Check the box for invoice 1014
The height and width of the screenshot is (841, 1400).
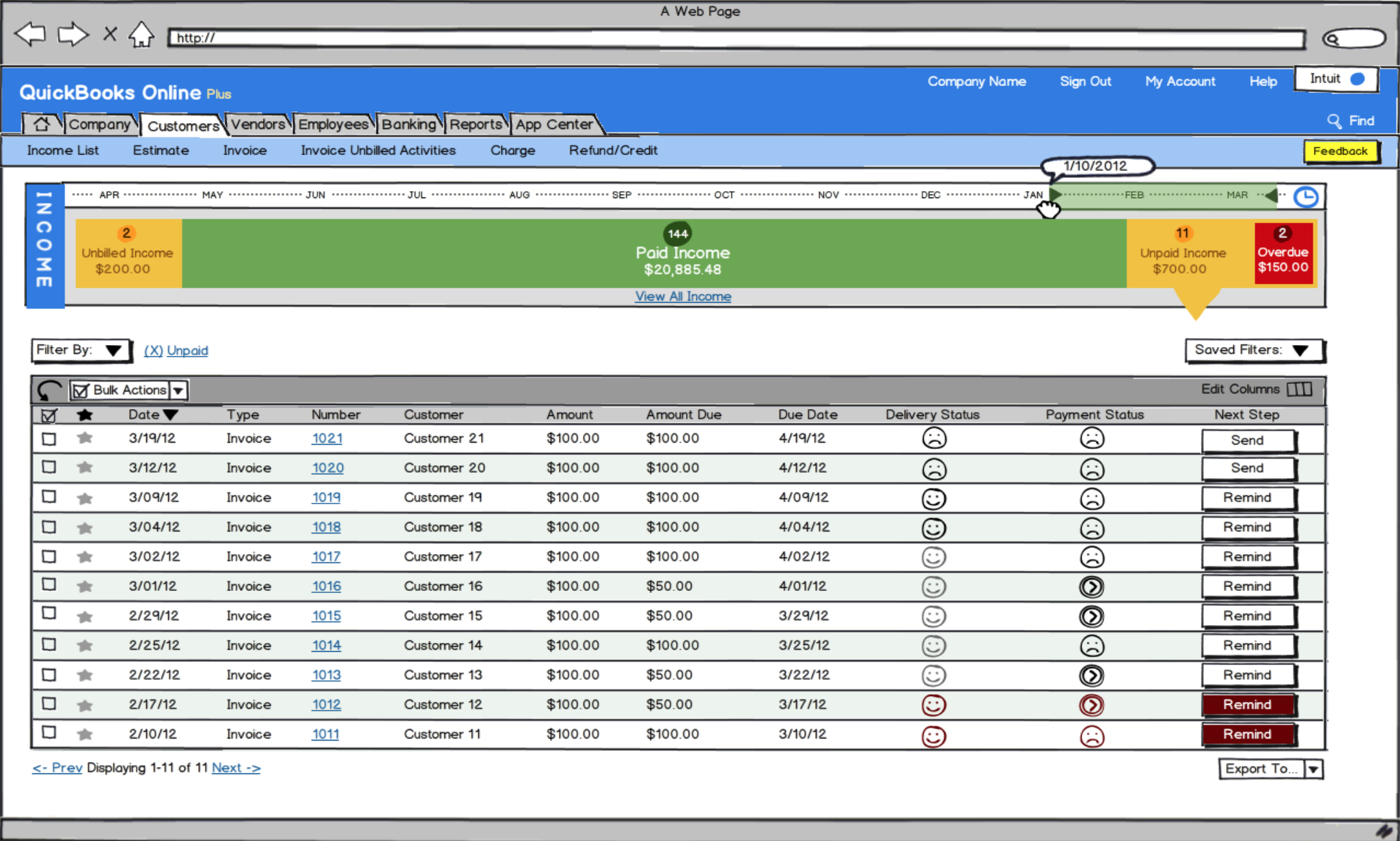click(49, 644)
